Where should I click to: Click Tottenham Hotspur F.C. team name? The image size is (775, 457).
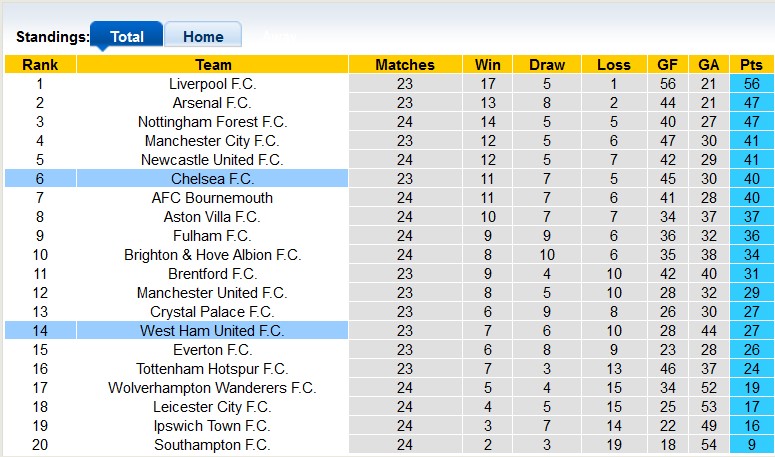pyautogui.click(x=212, y=369)
